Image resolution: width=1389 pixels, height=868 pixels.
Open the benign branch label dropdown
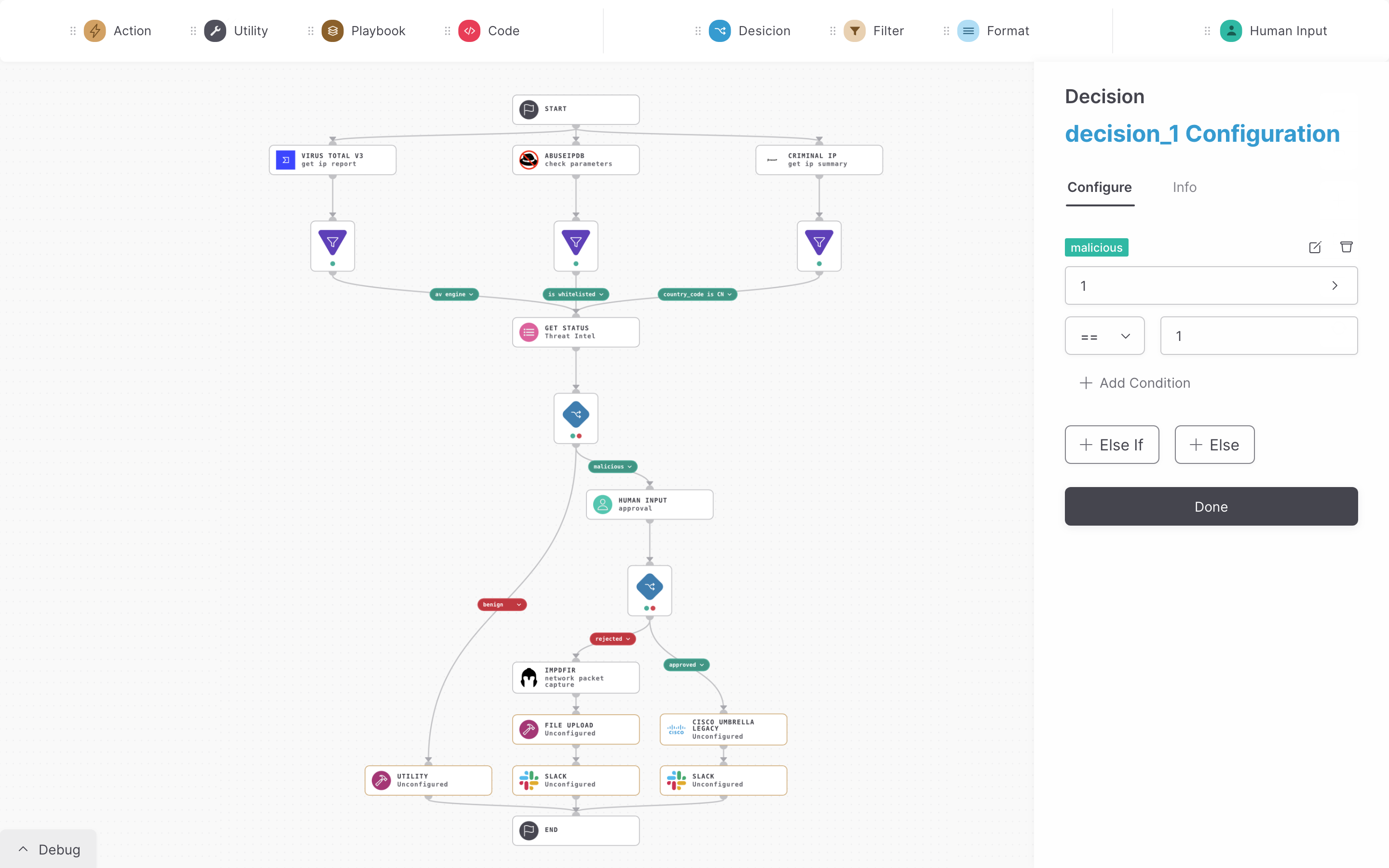519,605
